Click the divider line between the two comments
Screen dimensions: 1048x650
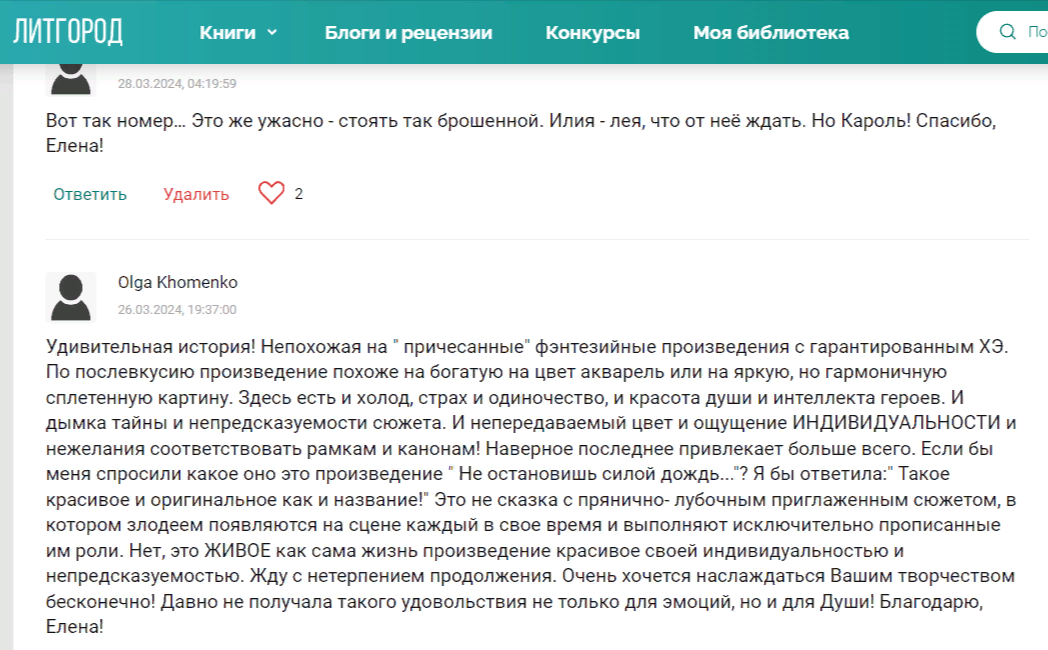[x=536, y=239]
